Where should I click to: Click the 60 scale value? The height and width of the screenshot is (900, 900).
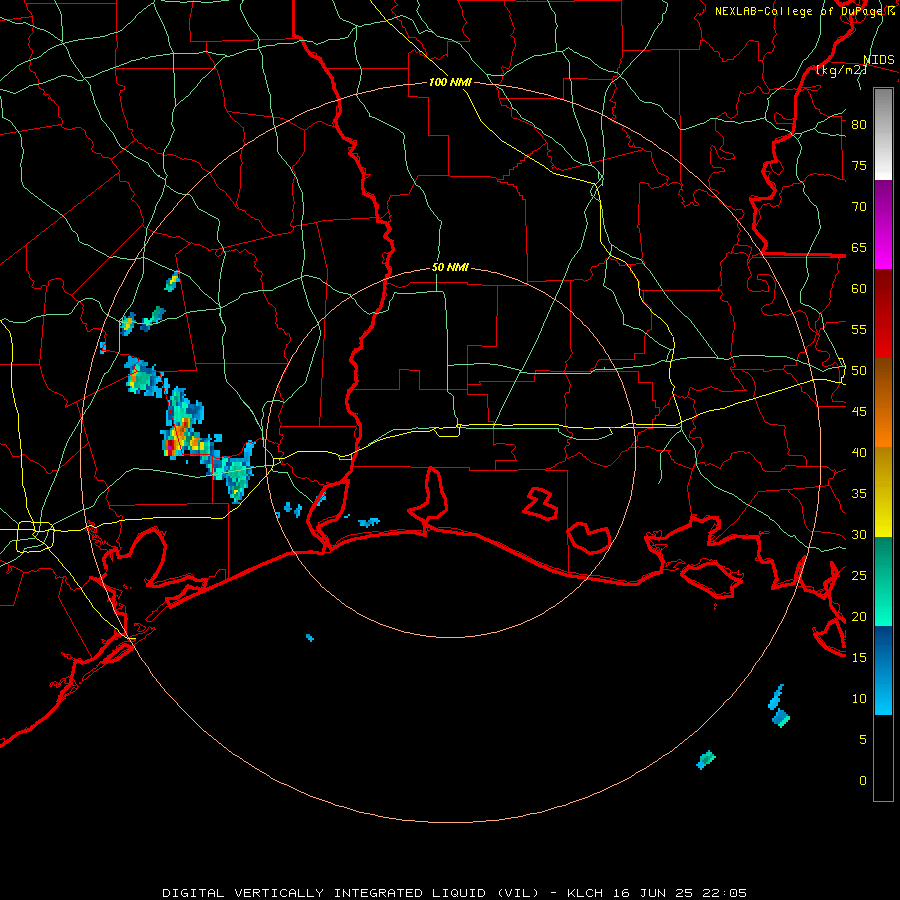click(859, 289)
